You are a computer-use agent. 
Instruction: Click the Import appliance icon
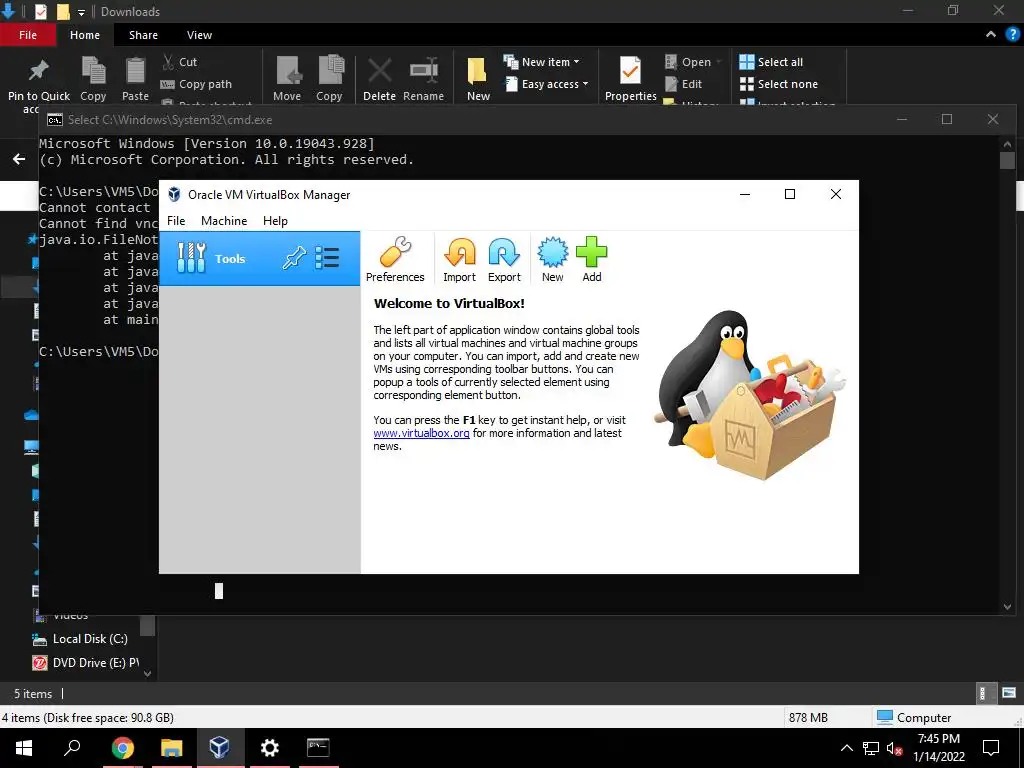(x=459, y=259)
